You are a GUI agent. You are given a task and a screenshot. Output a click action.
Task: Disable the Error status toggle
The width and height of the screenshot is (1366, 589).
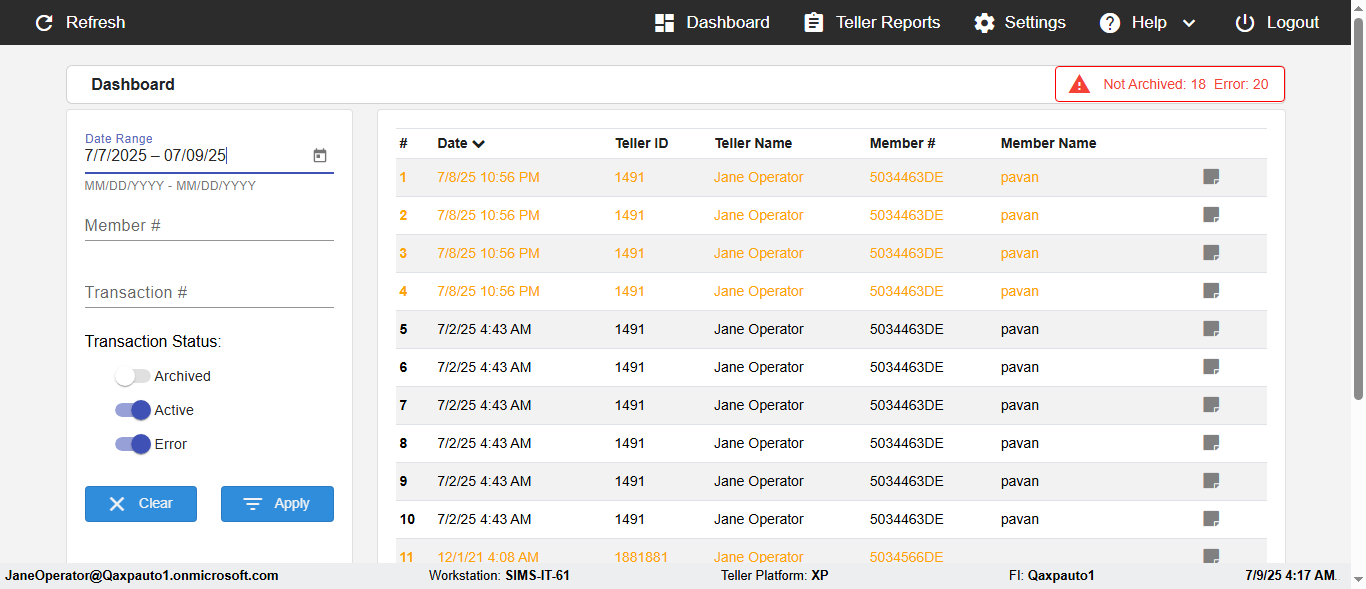[133, 444]
